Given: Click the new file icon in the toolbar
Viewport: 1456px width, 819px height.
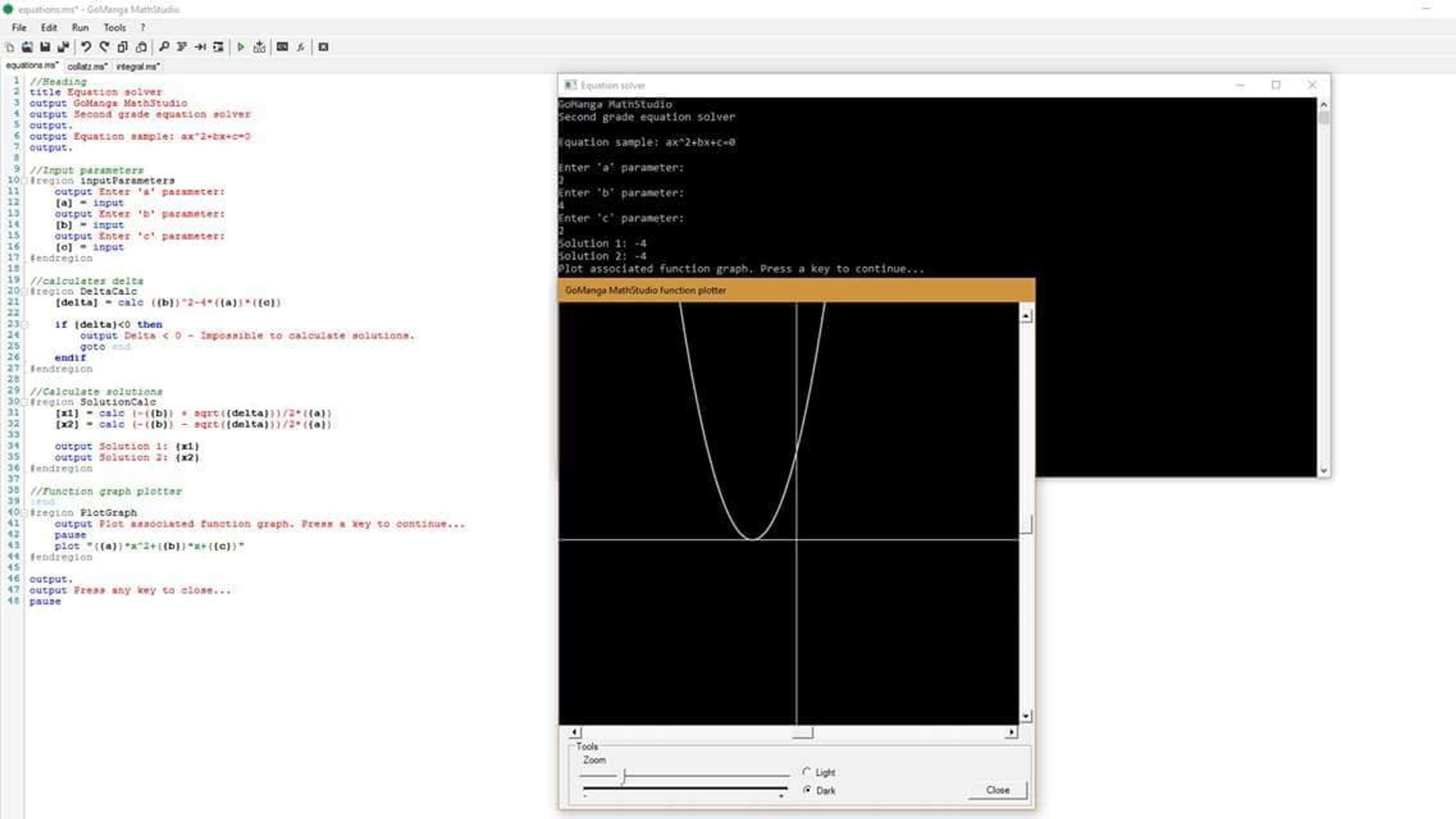Looking at the screenshot, I should click(x=9, y=47).
